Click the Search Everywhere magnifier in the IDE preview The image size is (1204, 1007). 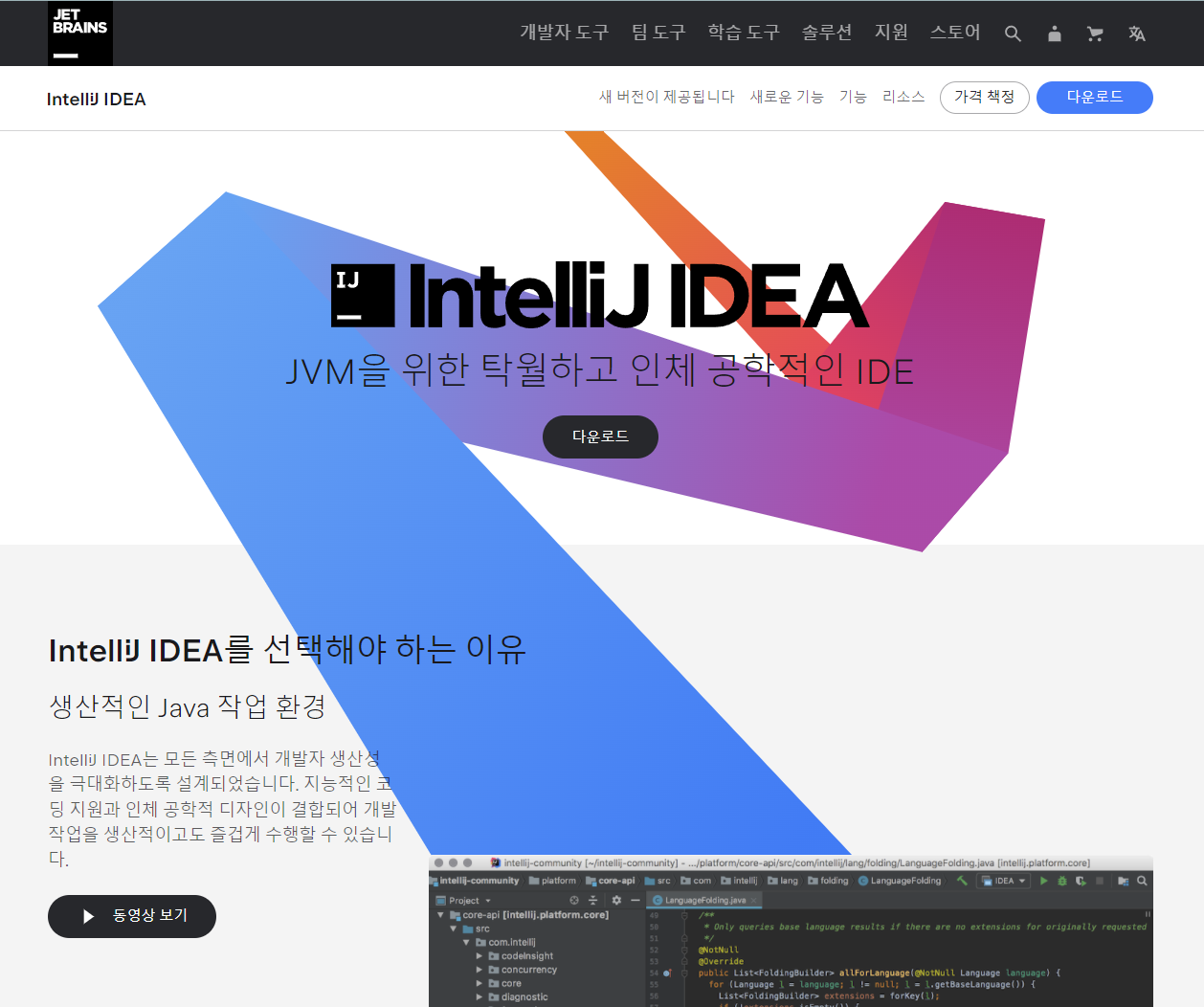pyautogui.click(x=1142, y=881)
